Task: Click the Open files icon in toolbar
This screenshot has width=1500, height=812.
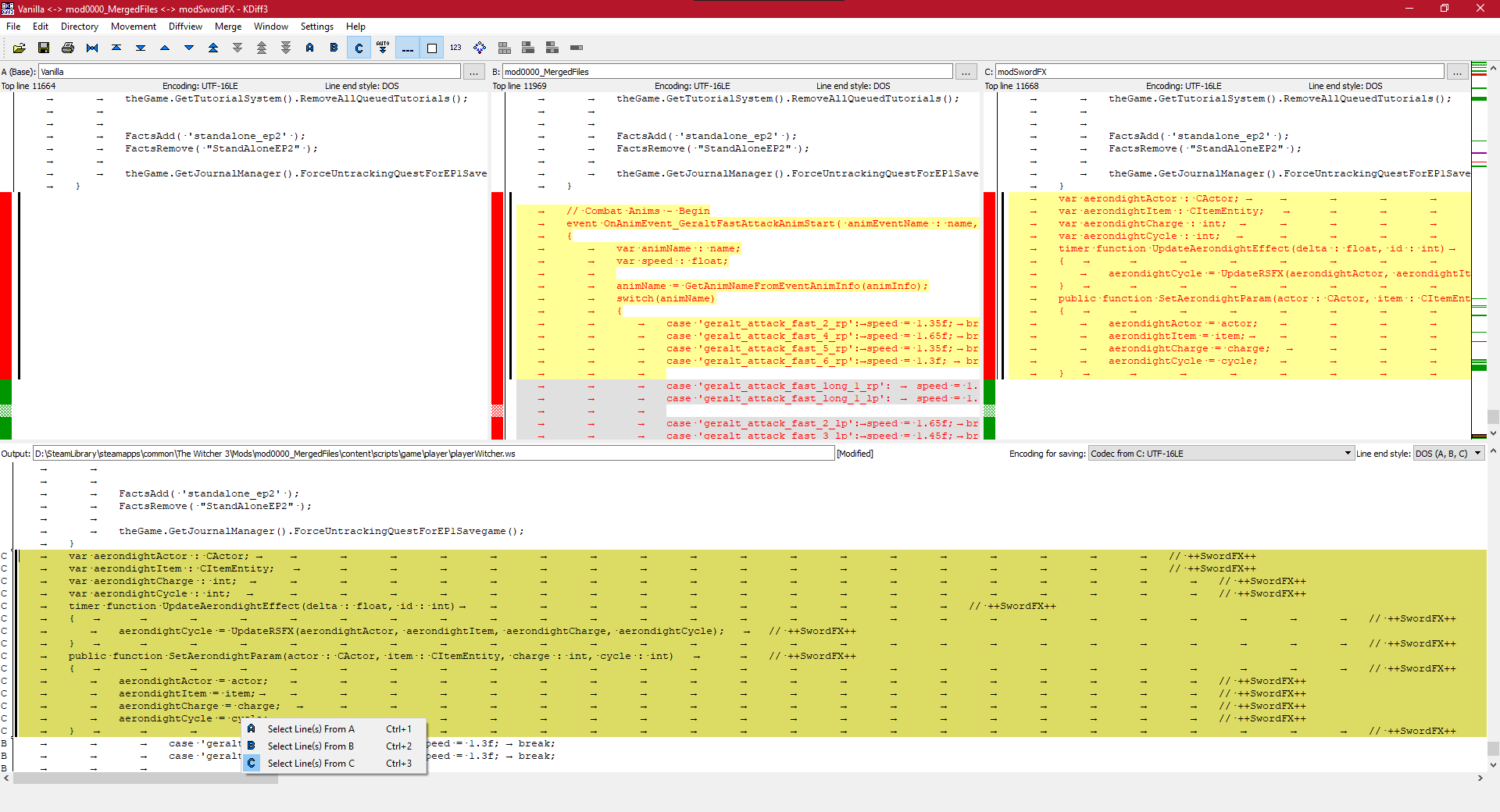Action: point(20,48)
